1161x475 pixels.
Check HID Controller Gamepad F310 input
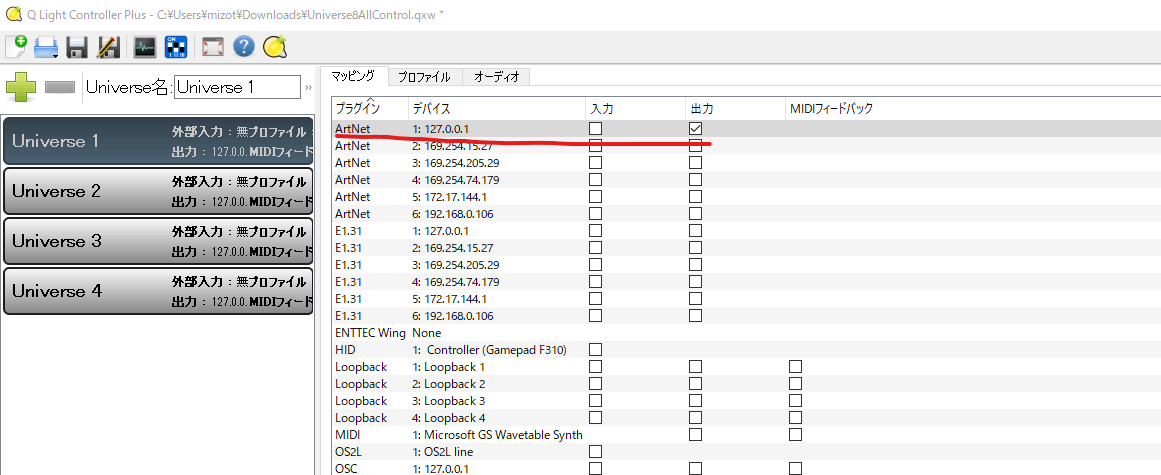pos(595,349)
